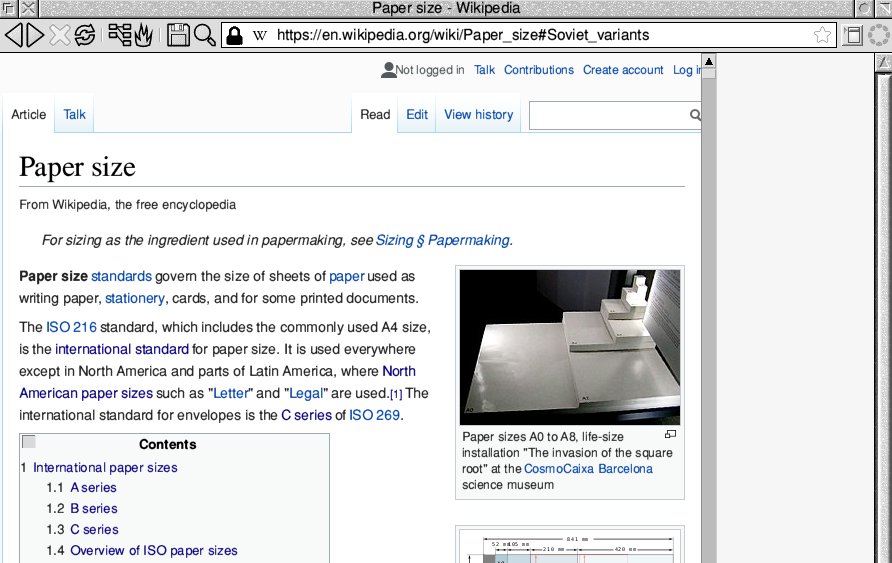The image size is (892, 563).
Task: Toggle the Contents box checkbox
Action: click(x=28, y=442)
